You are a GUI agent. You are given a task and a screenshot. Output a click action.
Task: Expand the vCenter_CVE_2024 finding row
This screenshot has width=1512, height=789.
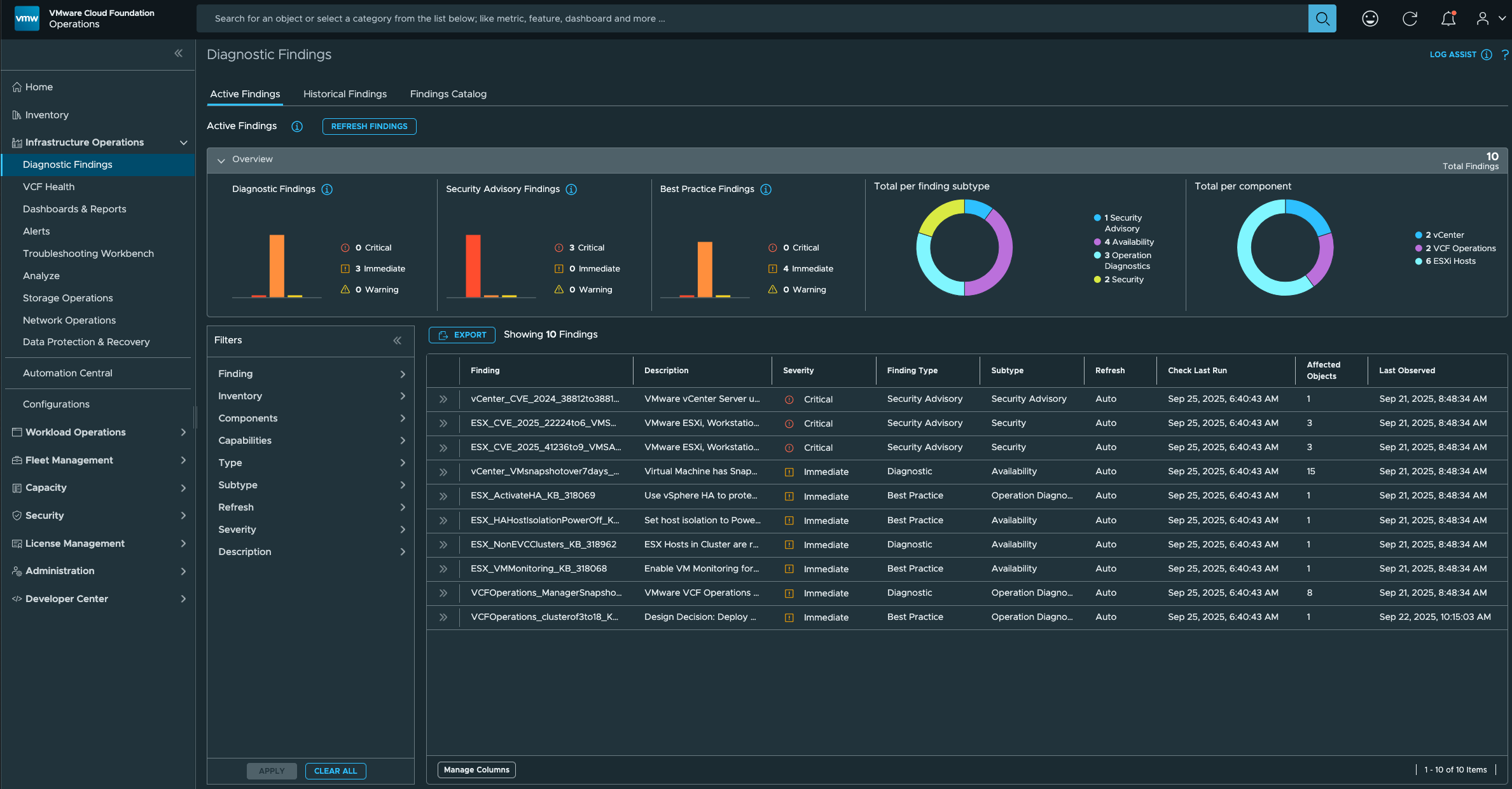pyautogui.click(x=443, y=399)
